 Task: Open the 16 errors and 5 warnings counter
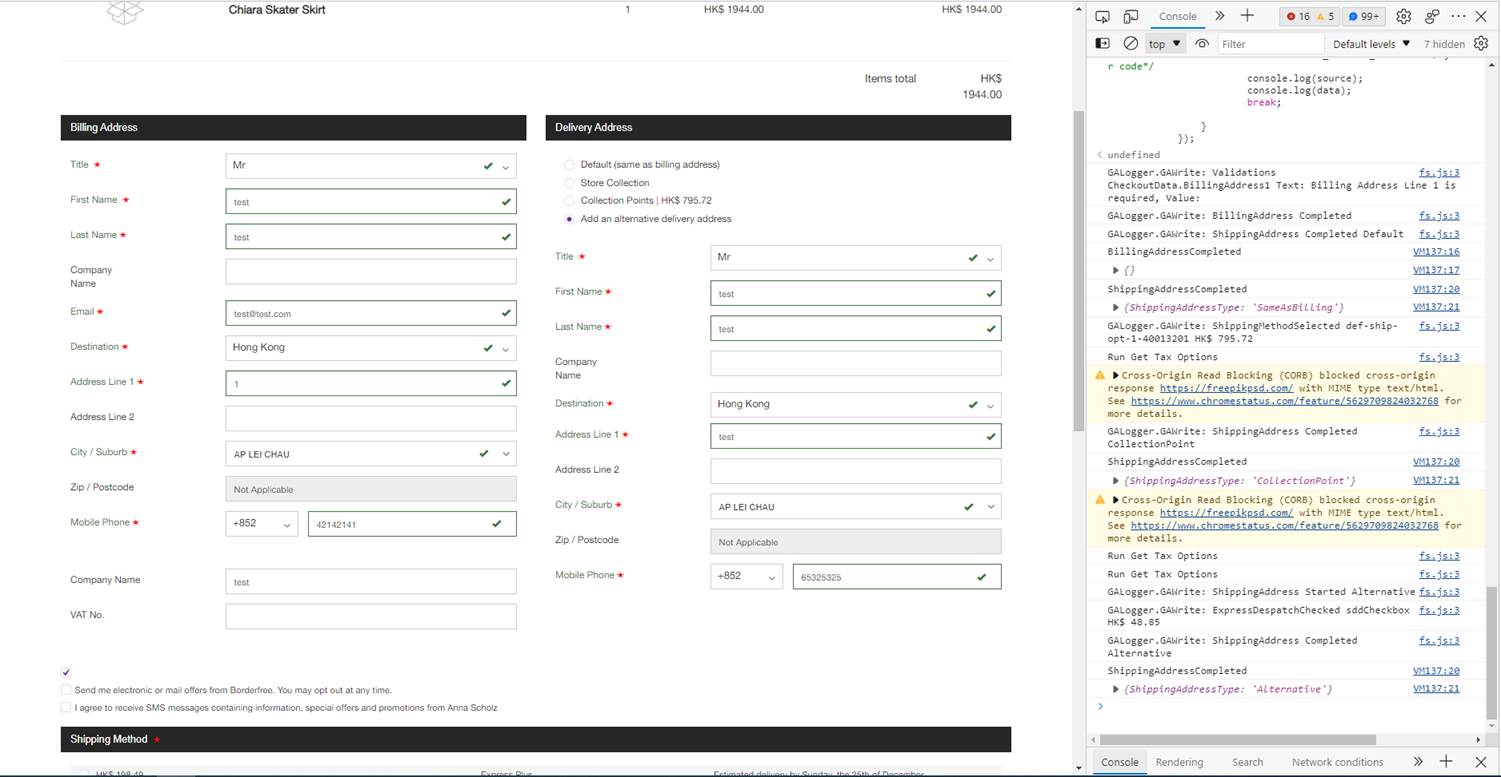click(1310, 16)
